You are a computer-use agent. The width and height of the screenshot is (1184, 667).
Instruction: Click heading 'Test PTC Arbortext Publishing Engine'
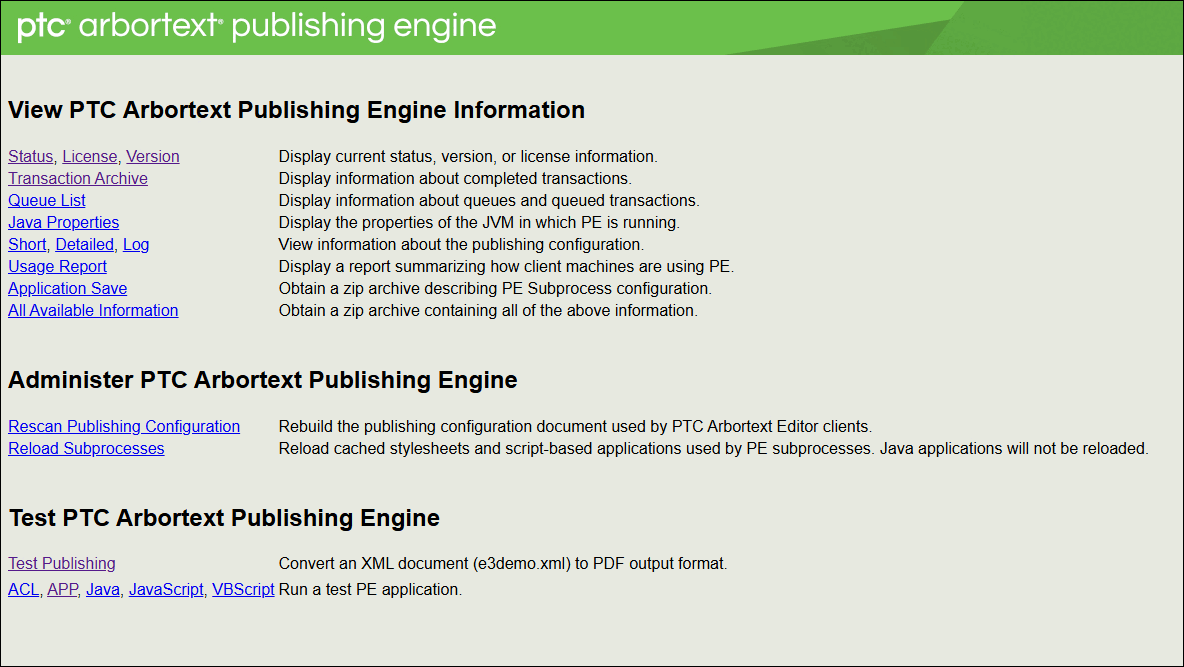224,518
